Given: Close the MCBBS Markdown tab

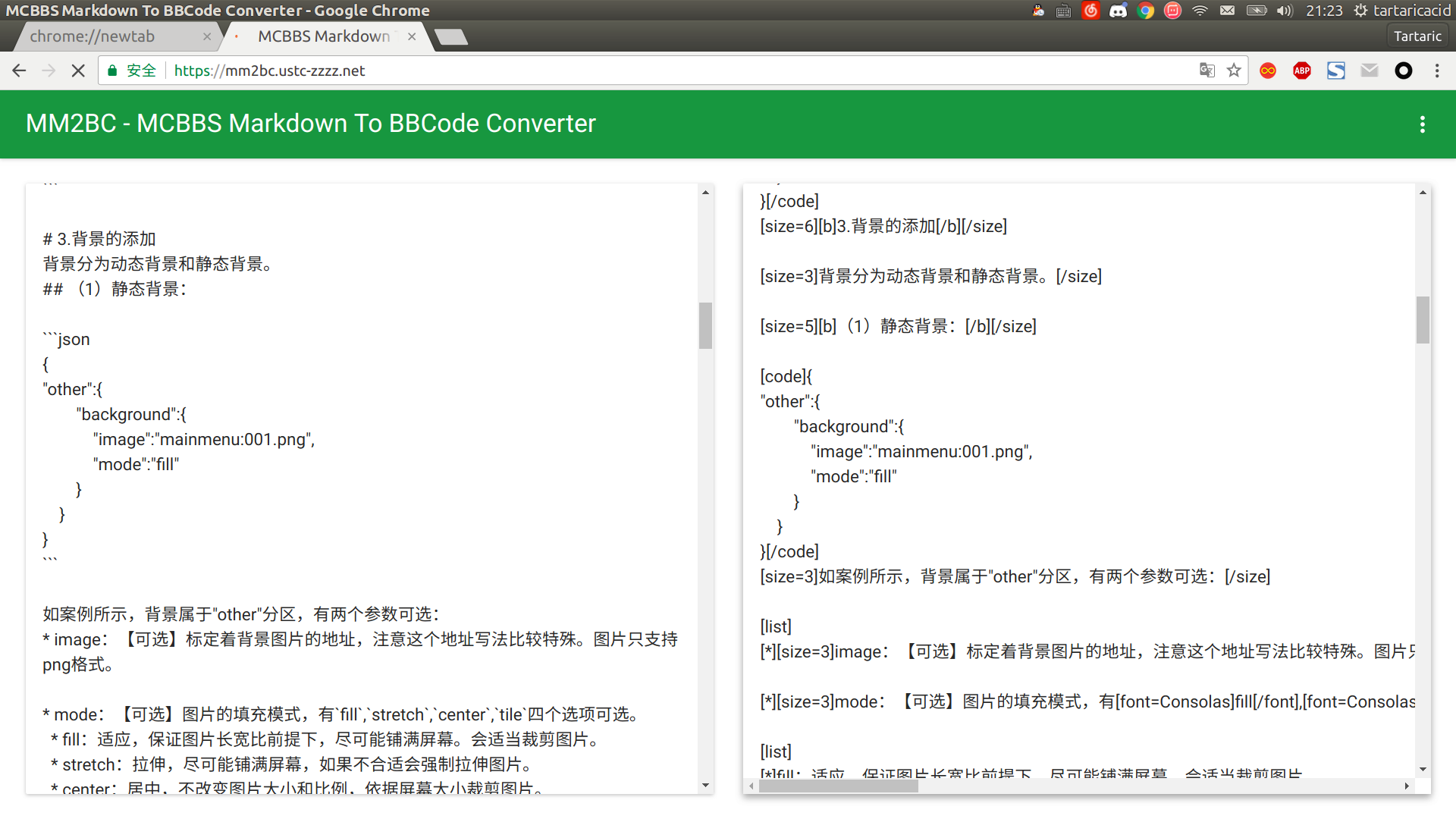Looking at the screenshot, I should [x=412, y=36].
